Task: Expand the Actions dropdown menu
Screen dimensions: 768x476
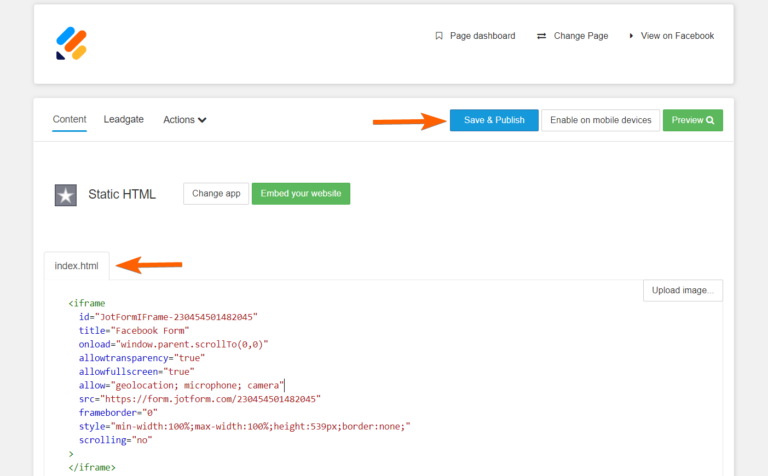Action: [185, 120]
